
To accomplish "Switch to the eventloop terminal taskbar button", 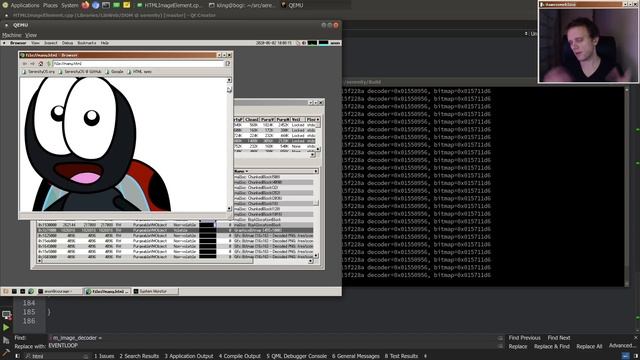I will (x=59, y=291).
